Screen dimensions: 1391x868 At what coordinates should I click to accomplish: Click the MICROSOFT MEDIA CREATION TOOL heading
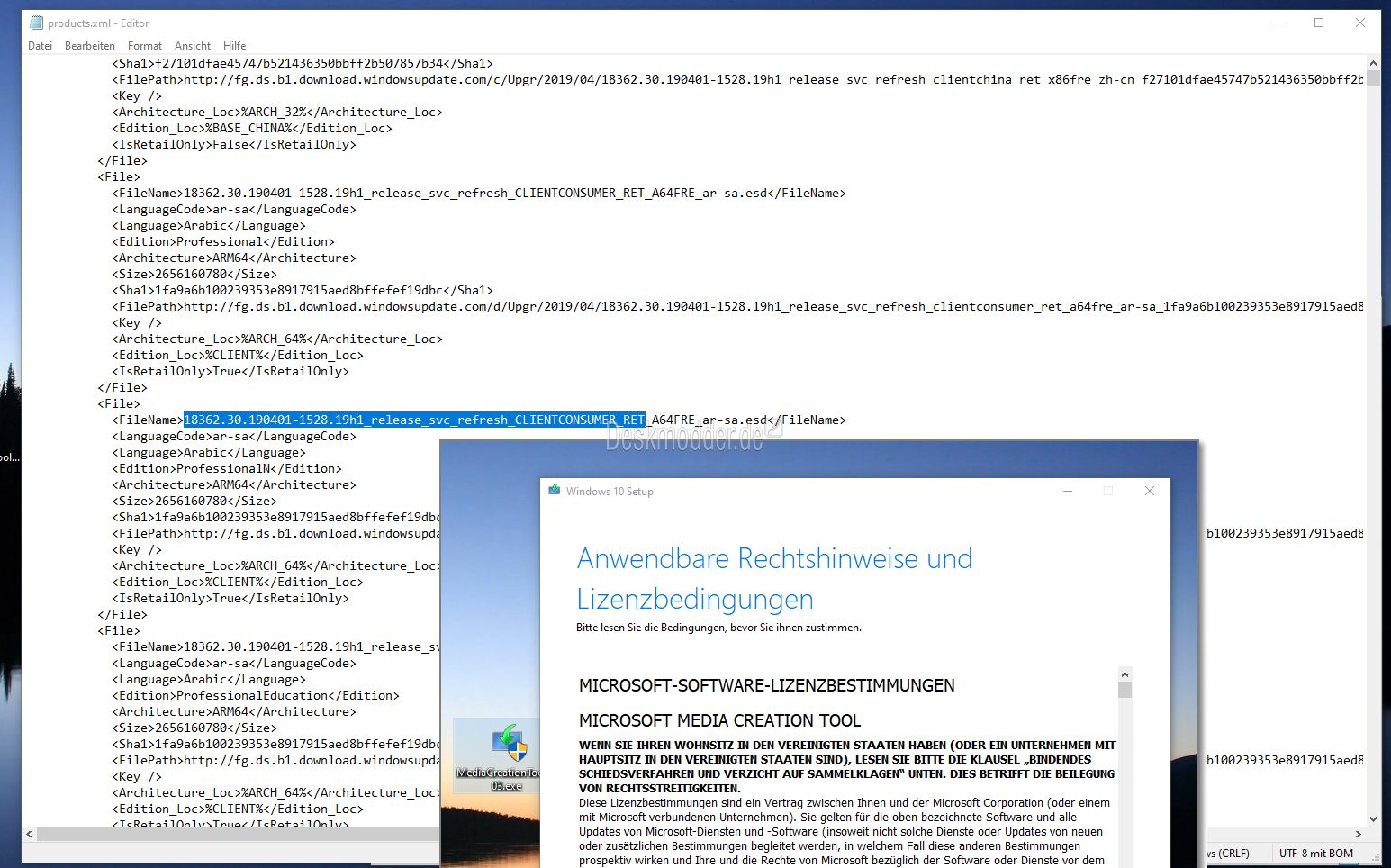[x=719, y=720]
